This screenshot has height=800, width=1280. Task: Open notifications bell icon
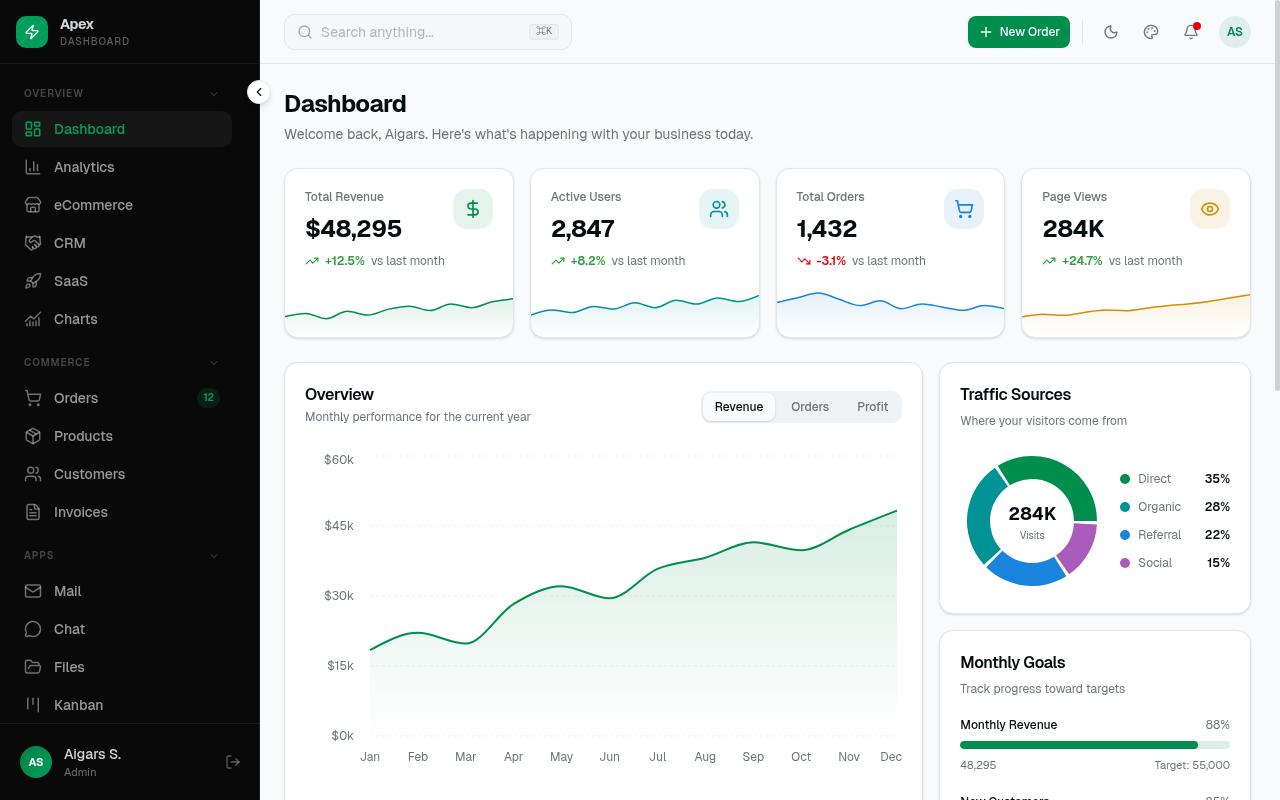(x=1191, y=32)
